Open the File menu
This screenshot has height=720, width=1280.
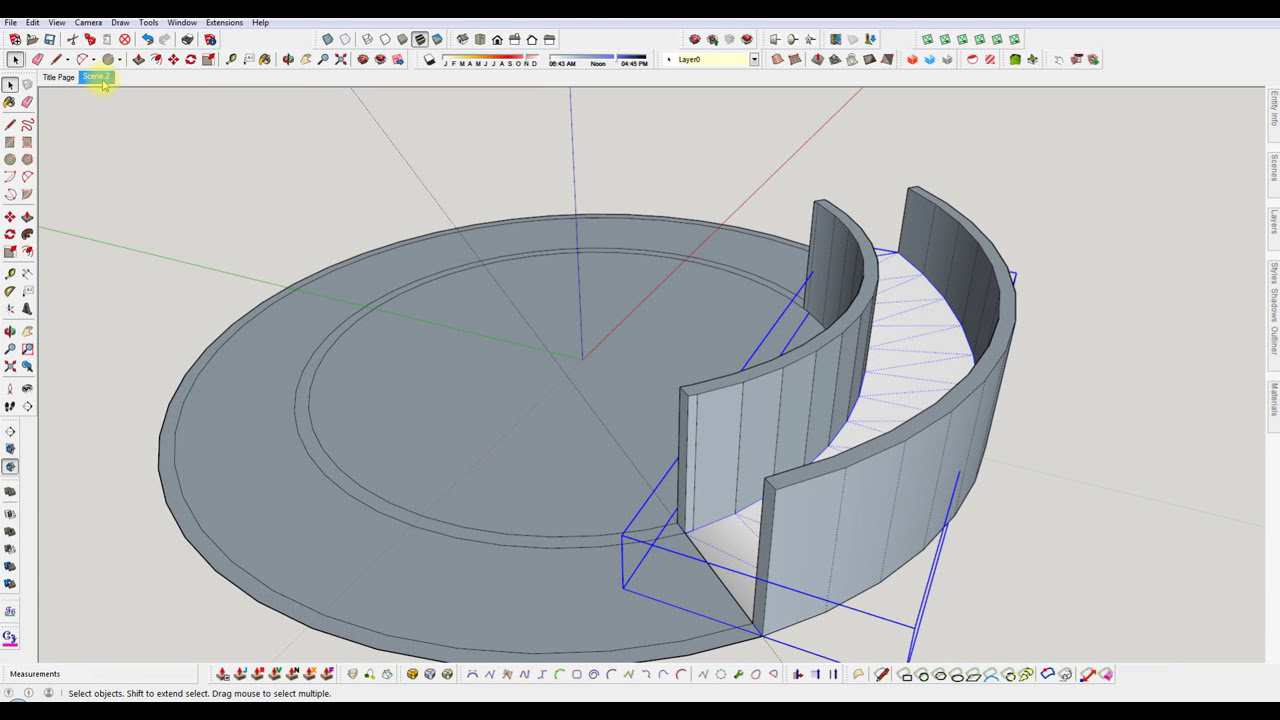tap(10, 22)
